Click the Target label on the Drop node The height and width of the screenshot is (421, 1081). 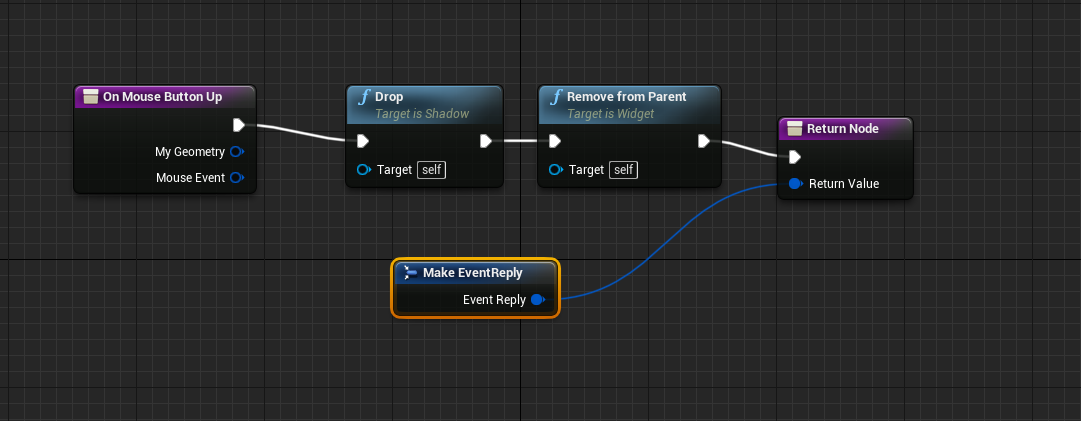point(394,170)
